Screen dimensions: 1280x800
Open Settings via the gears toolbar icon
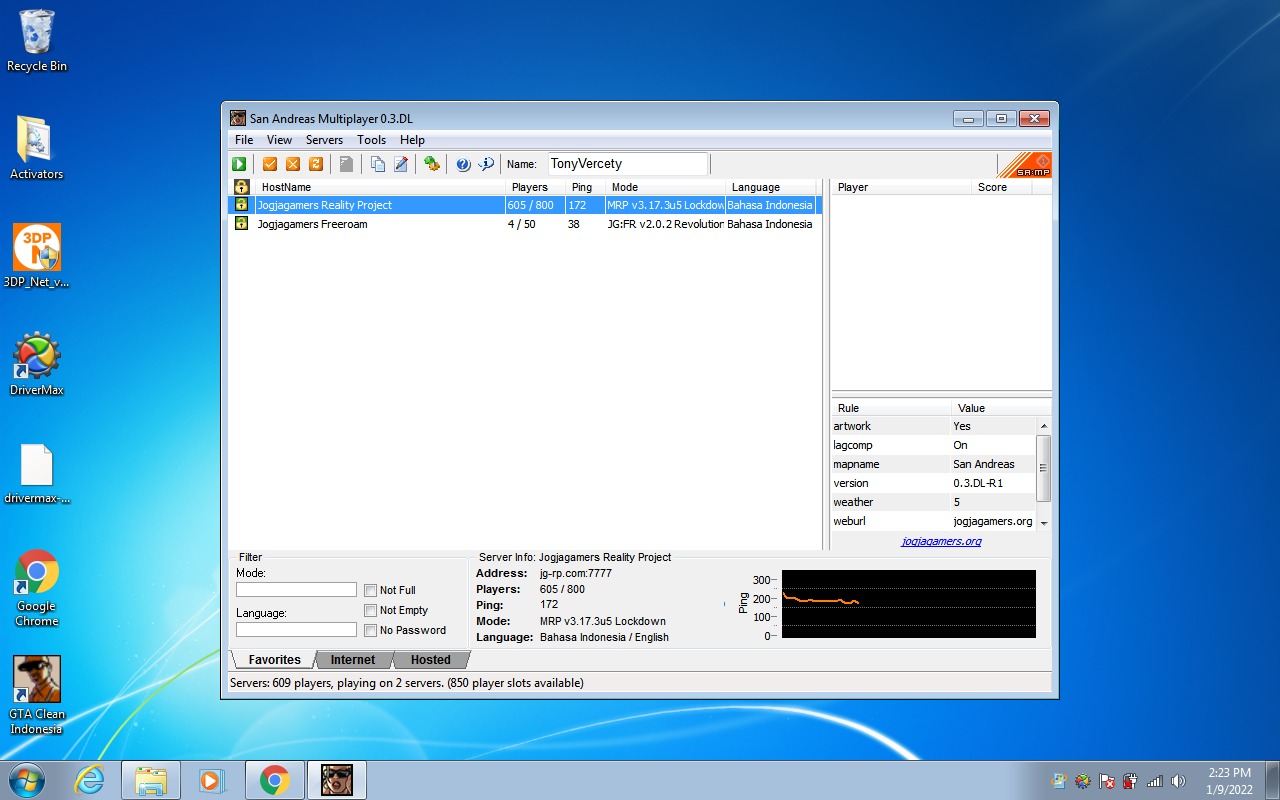(432, 164)
